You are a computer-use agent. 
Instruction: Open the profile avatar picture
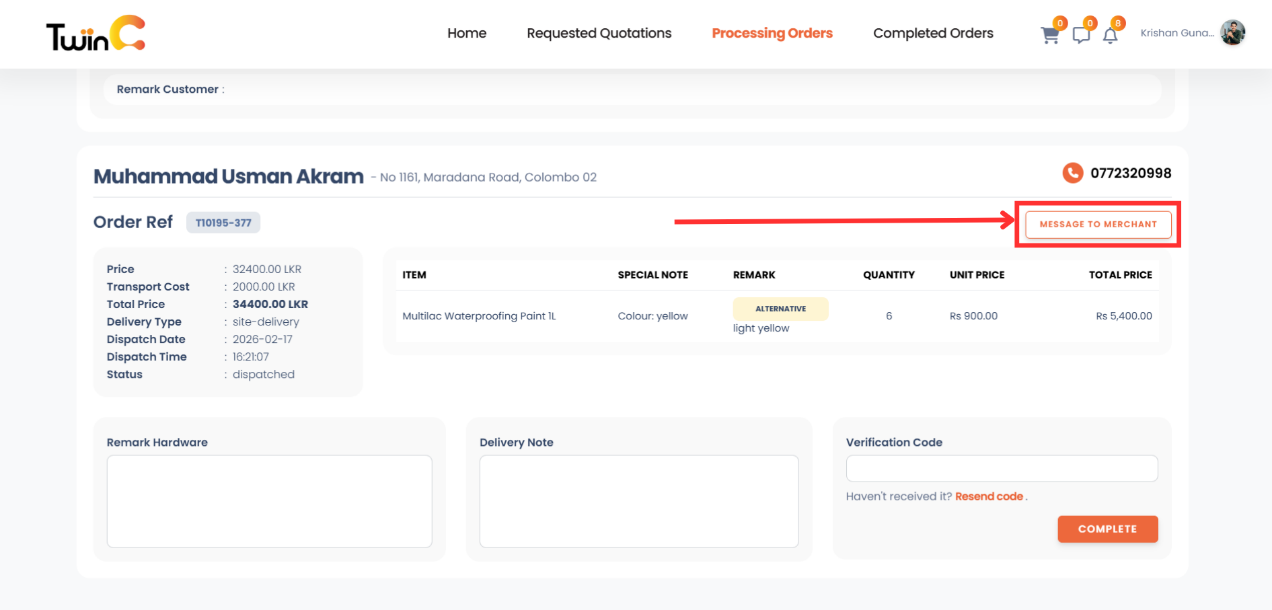click(1232, 32)
